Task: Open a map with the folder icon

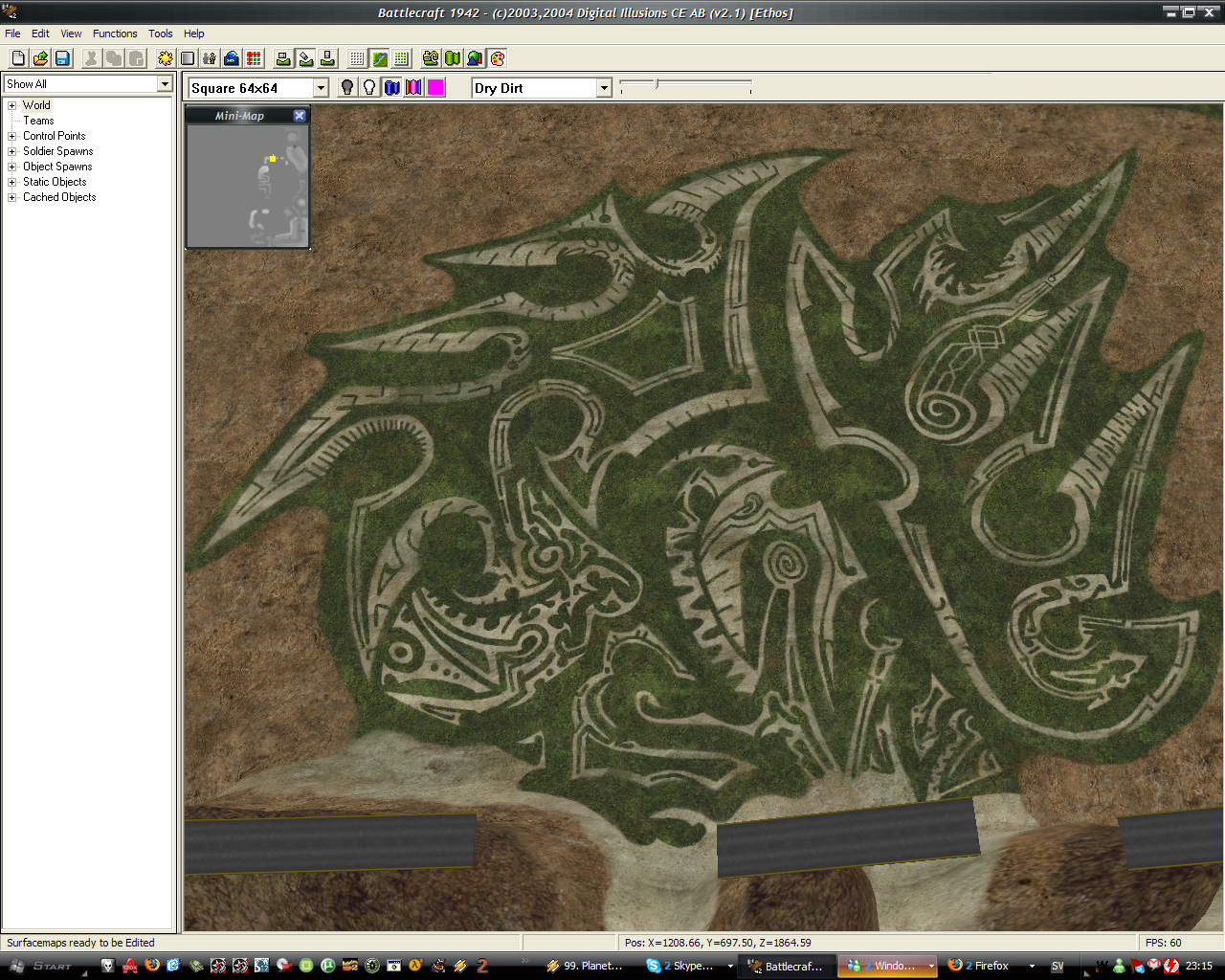Action: [x=40, y=58]
